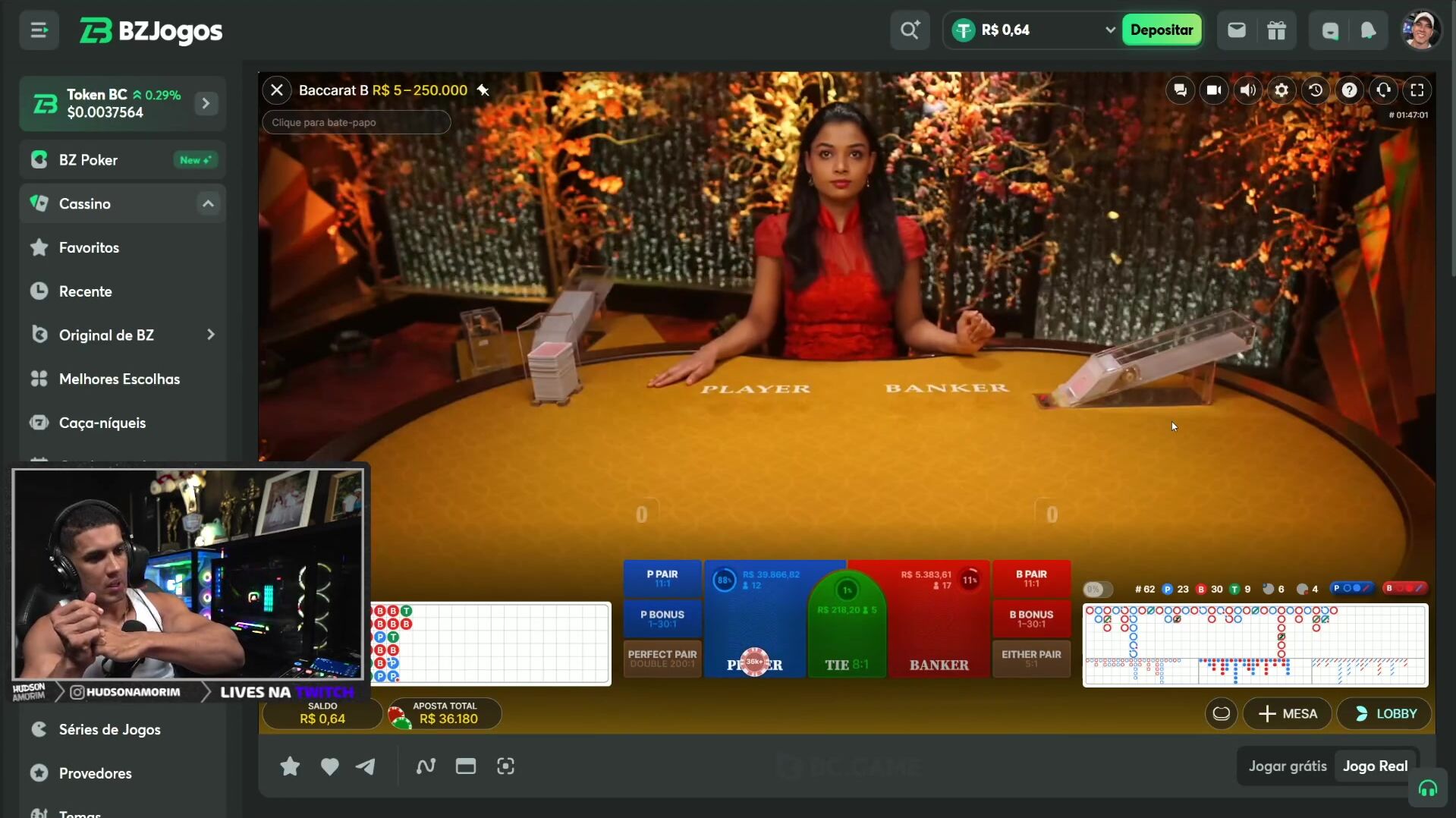1456x818 pixels.
Task: Click the + MESA button
Action: click(1287, 713)
